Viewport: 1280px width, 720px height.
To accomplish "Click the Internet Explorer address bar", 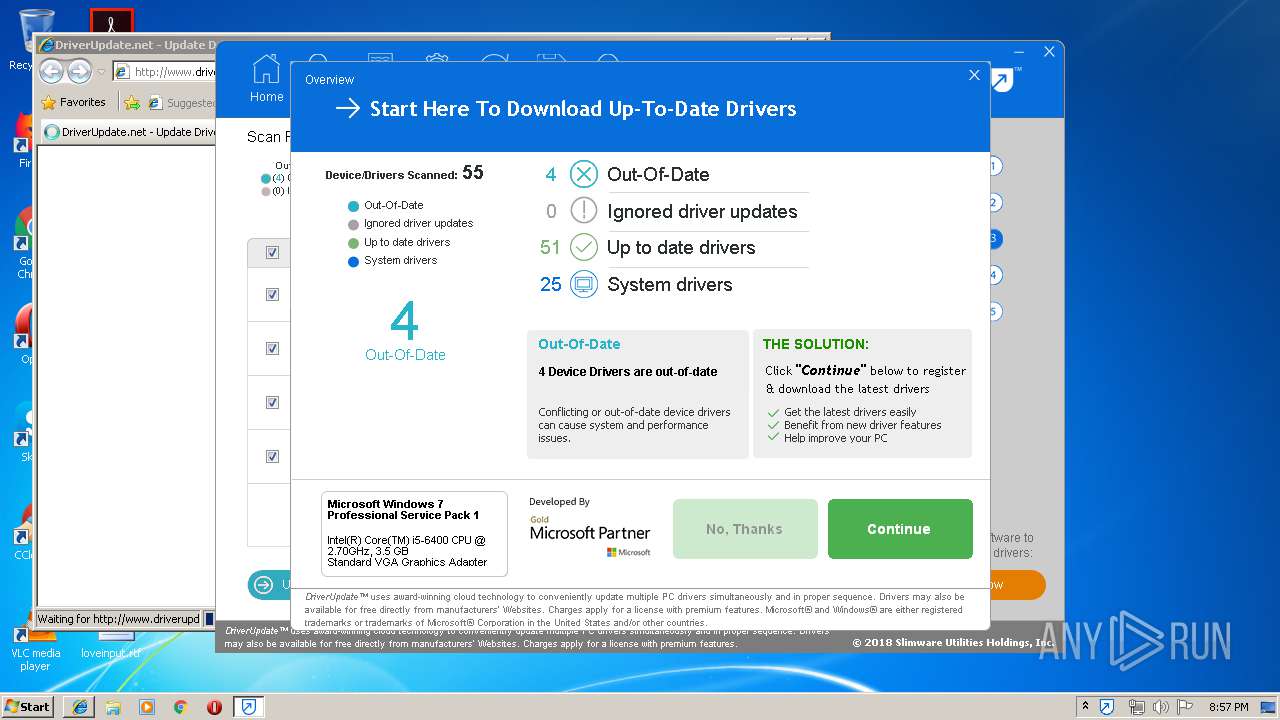I will [165, 71].
